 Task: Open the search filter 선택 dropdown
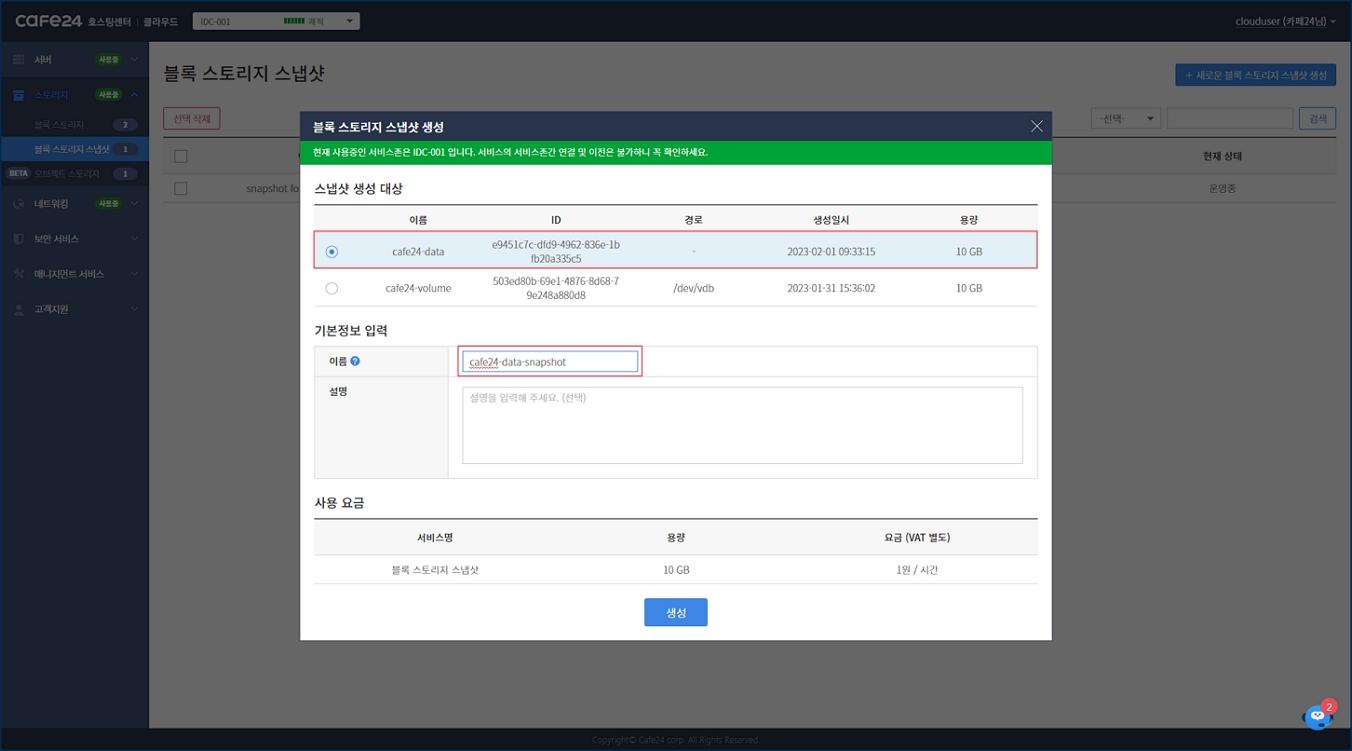pyautogui.click(x=1125, y=119)
